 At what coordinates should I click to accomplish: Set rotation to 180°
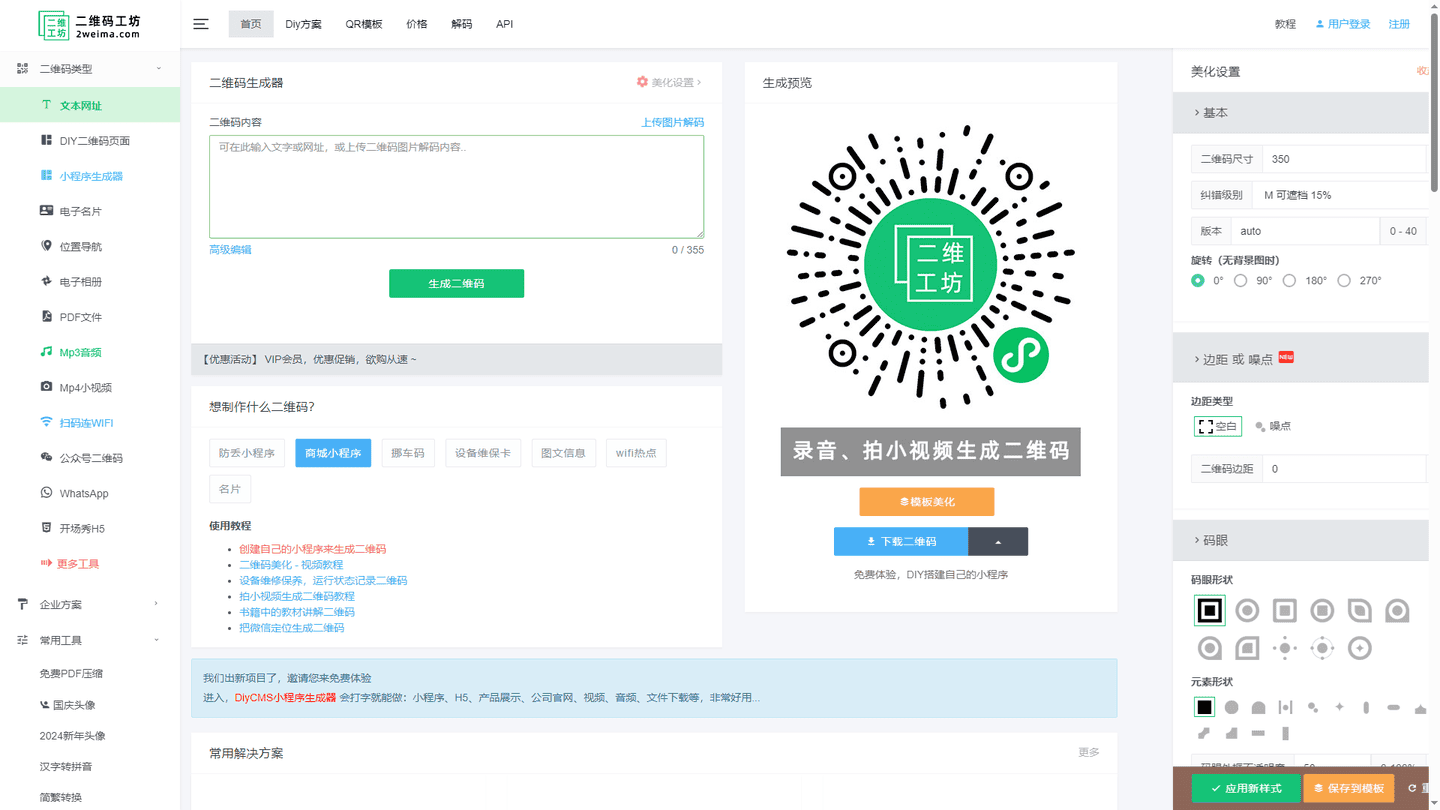(x=1290, y=281)
